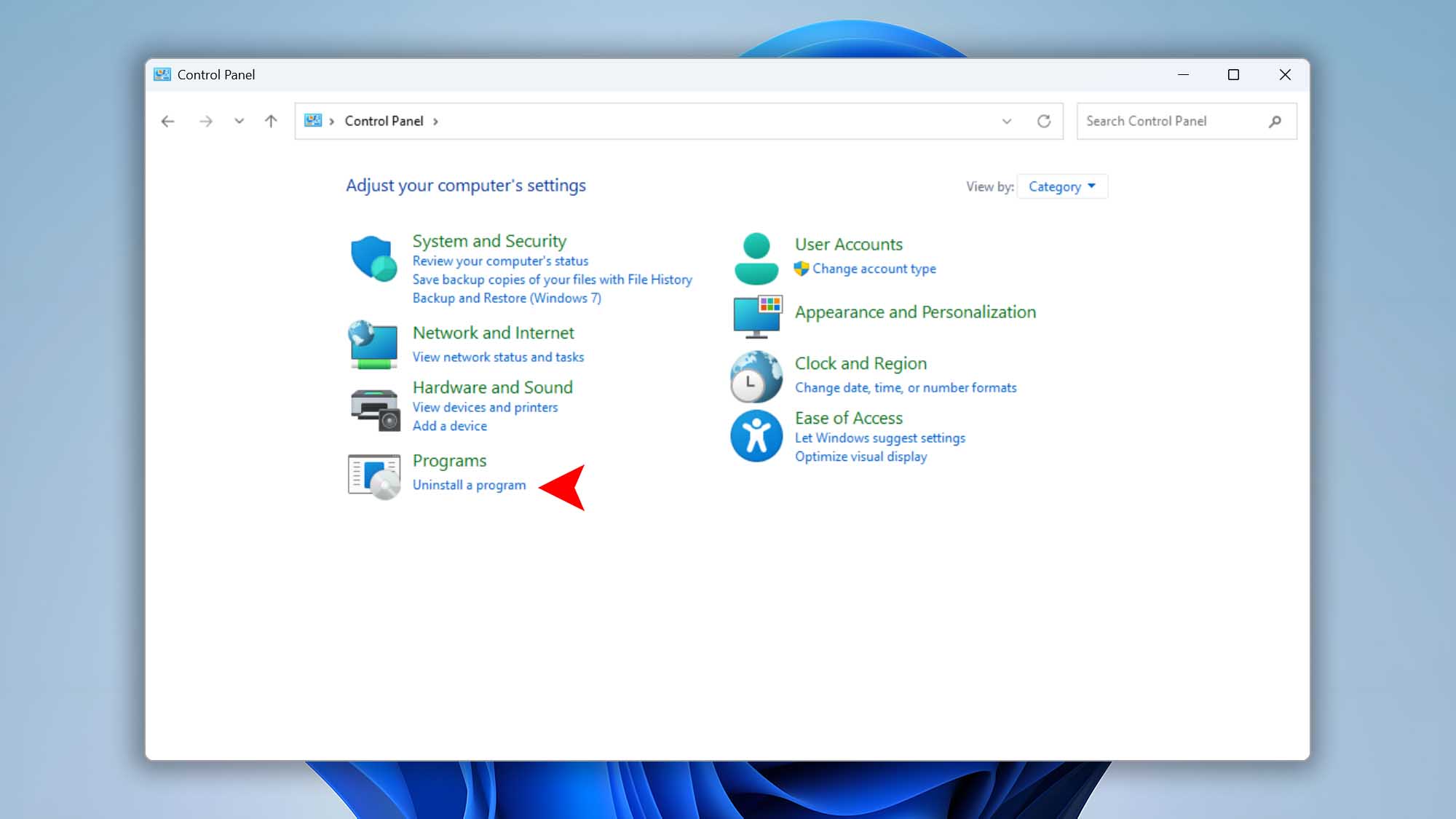Click Uninstall a program link
1456x819 pixels.
[469, 485]
